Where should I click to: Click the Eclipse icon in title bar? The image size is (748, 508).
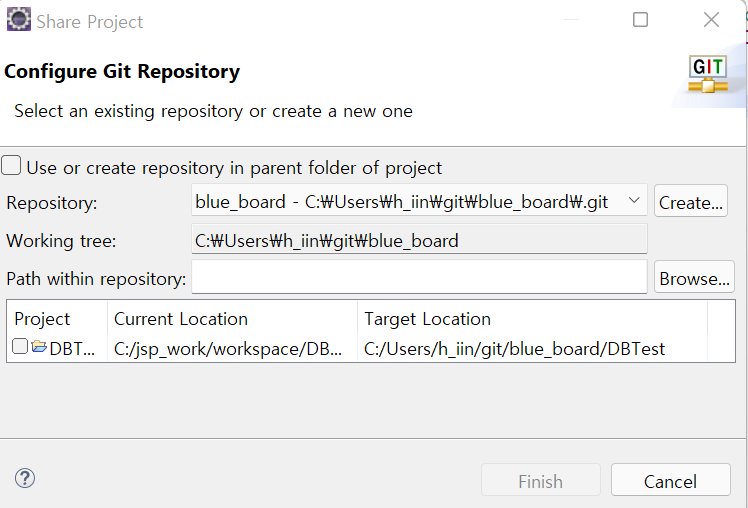[19, 20]
